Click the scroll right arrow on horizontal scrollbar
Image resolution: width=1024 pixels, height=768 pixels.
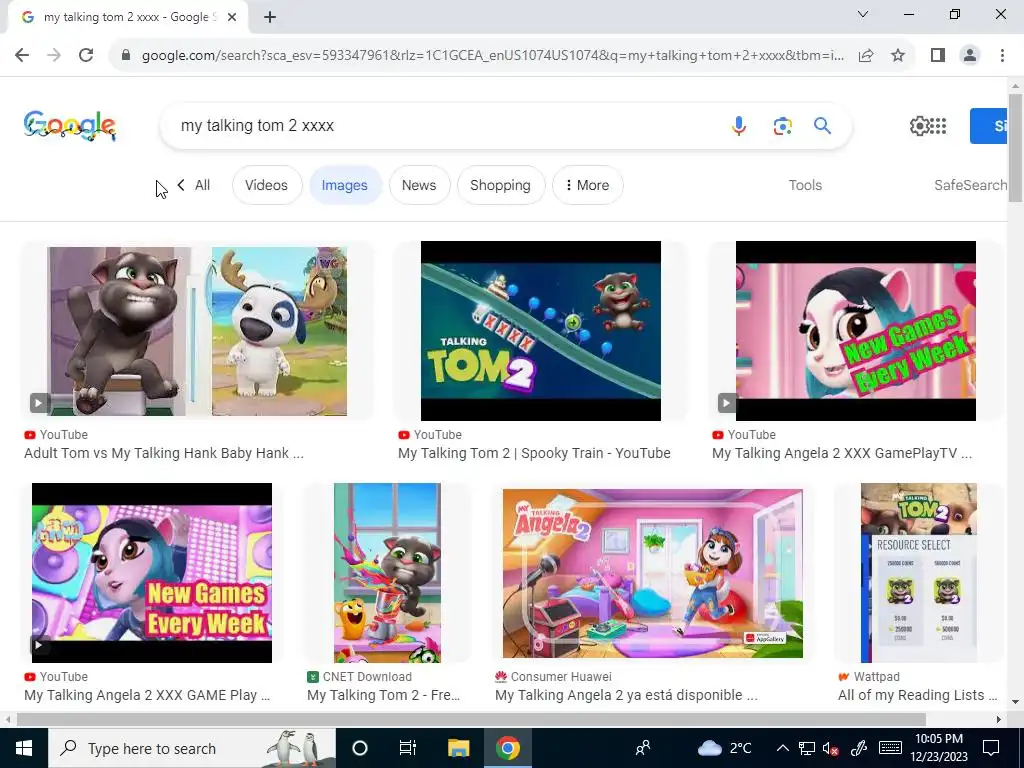coord(999,720)
